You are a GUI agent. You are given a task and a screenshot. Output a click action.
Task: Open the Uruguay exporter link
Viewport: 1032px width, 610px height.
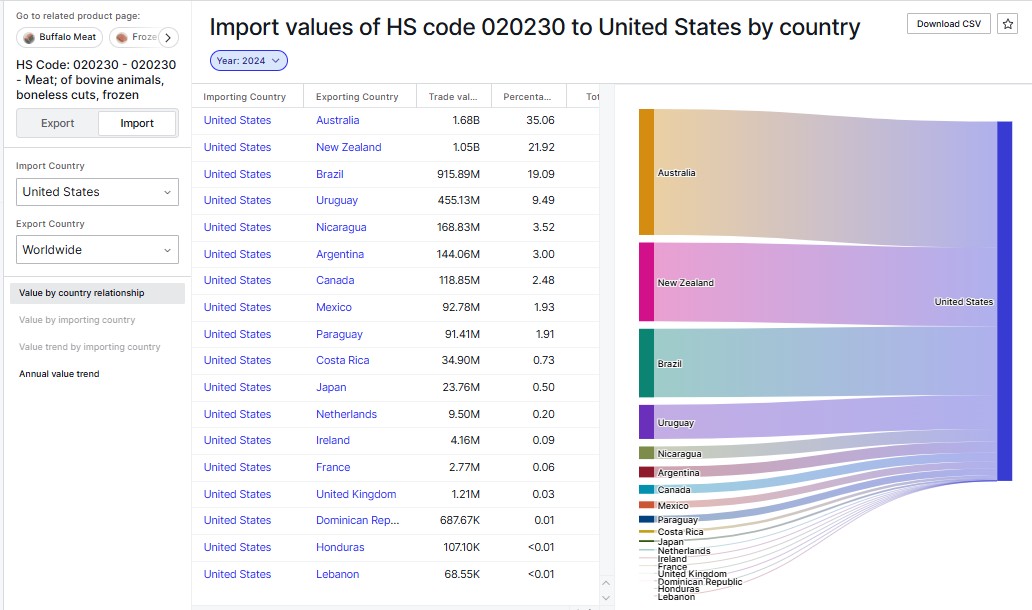point(337,200)
